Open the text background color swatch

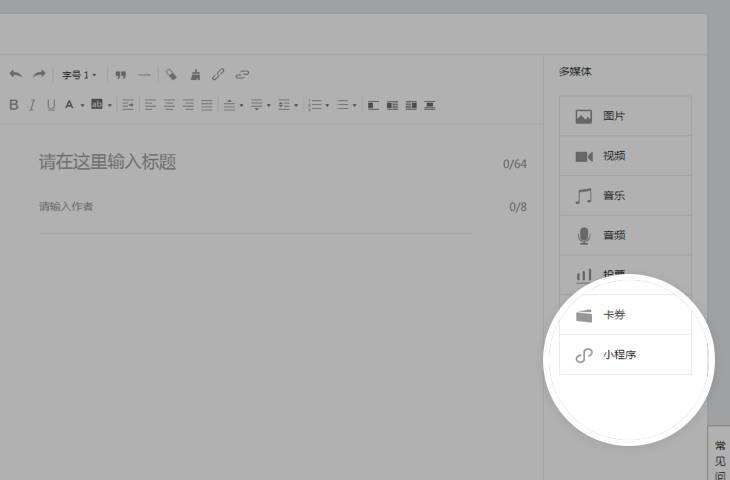(97, 104)
